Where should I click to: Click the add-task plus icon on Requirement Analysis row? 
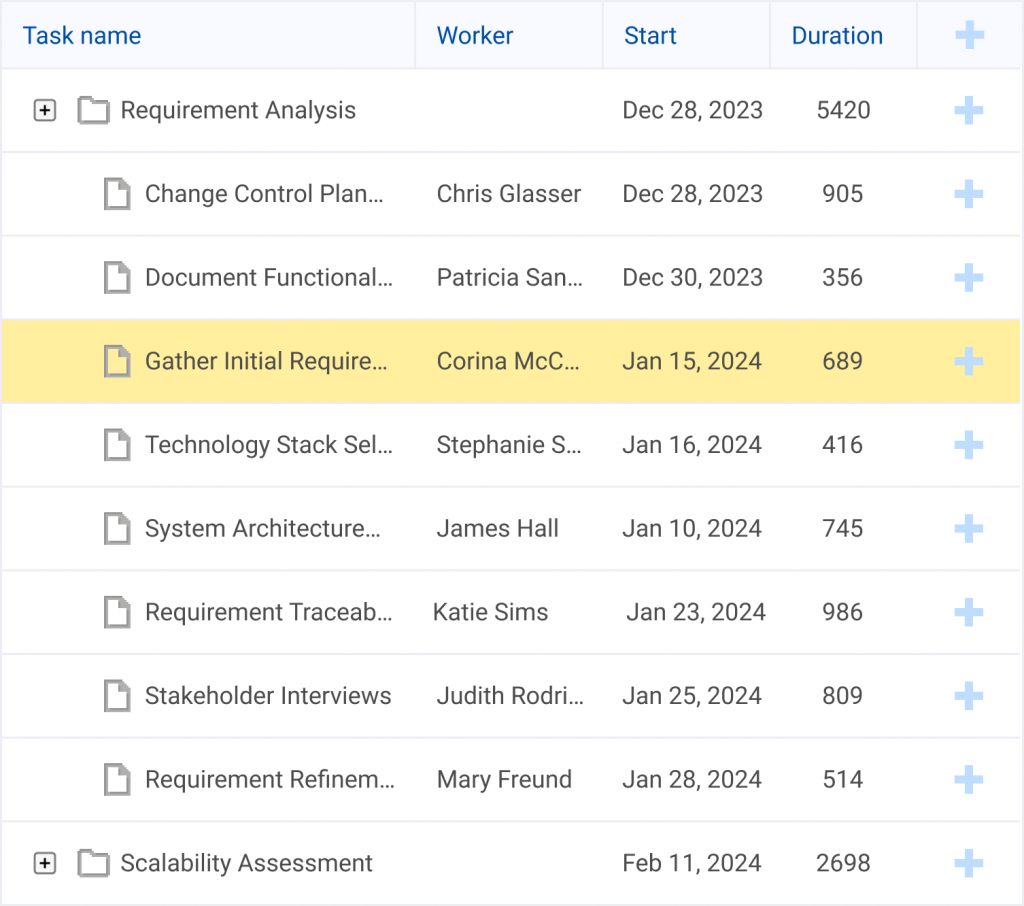click(968, 110)
